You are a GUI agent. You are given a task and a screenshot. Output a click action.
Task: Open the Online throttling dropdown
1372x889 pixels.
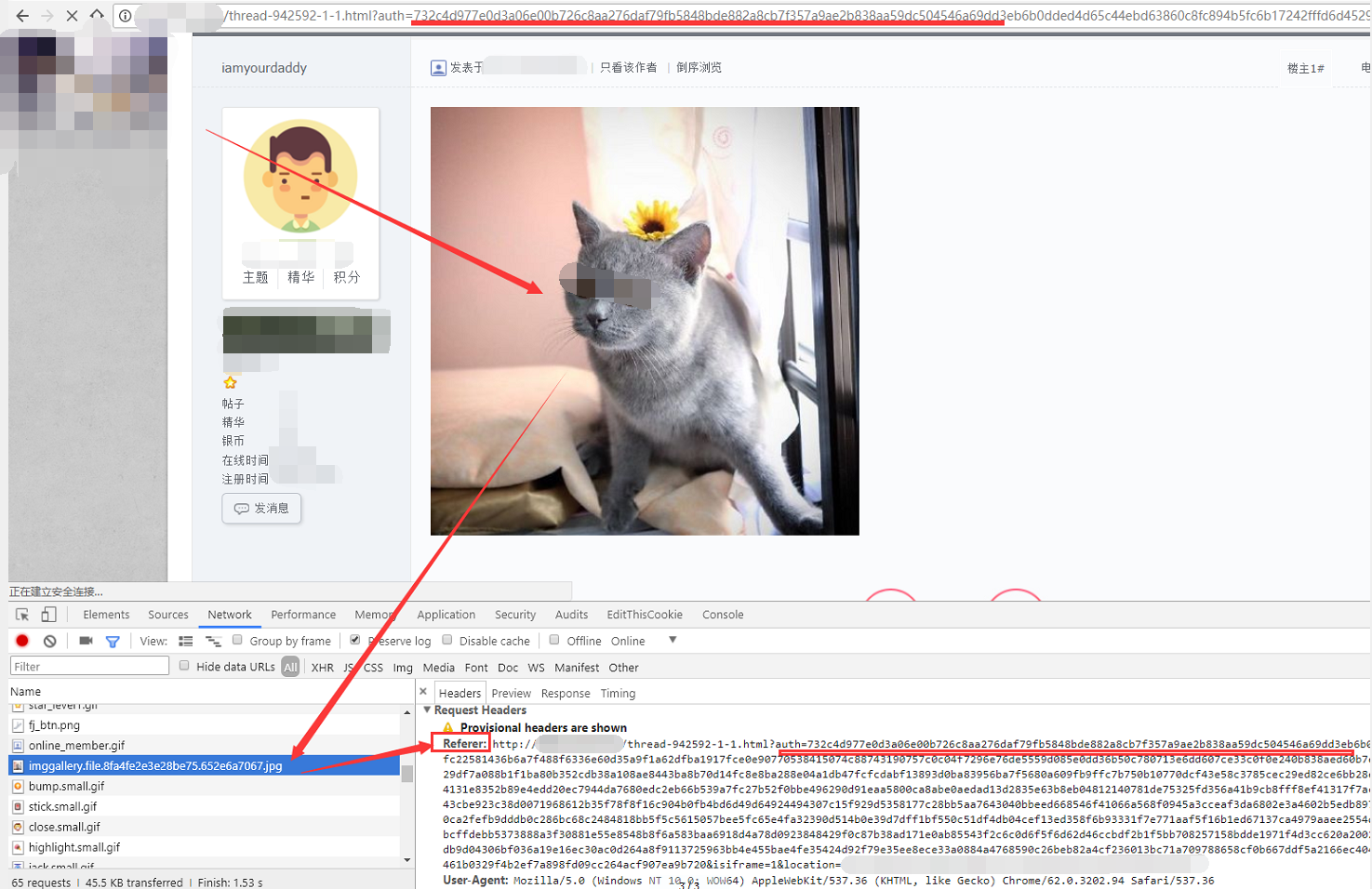point(643,641)
